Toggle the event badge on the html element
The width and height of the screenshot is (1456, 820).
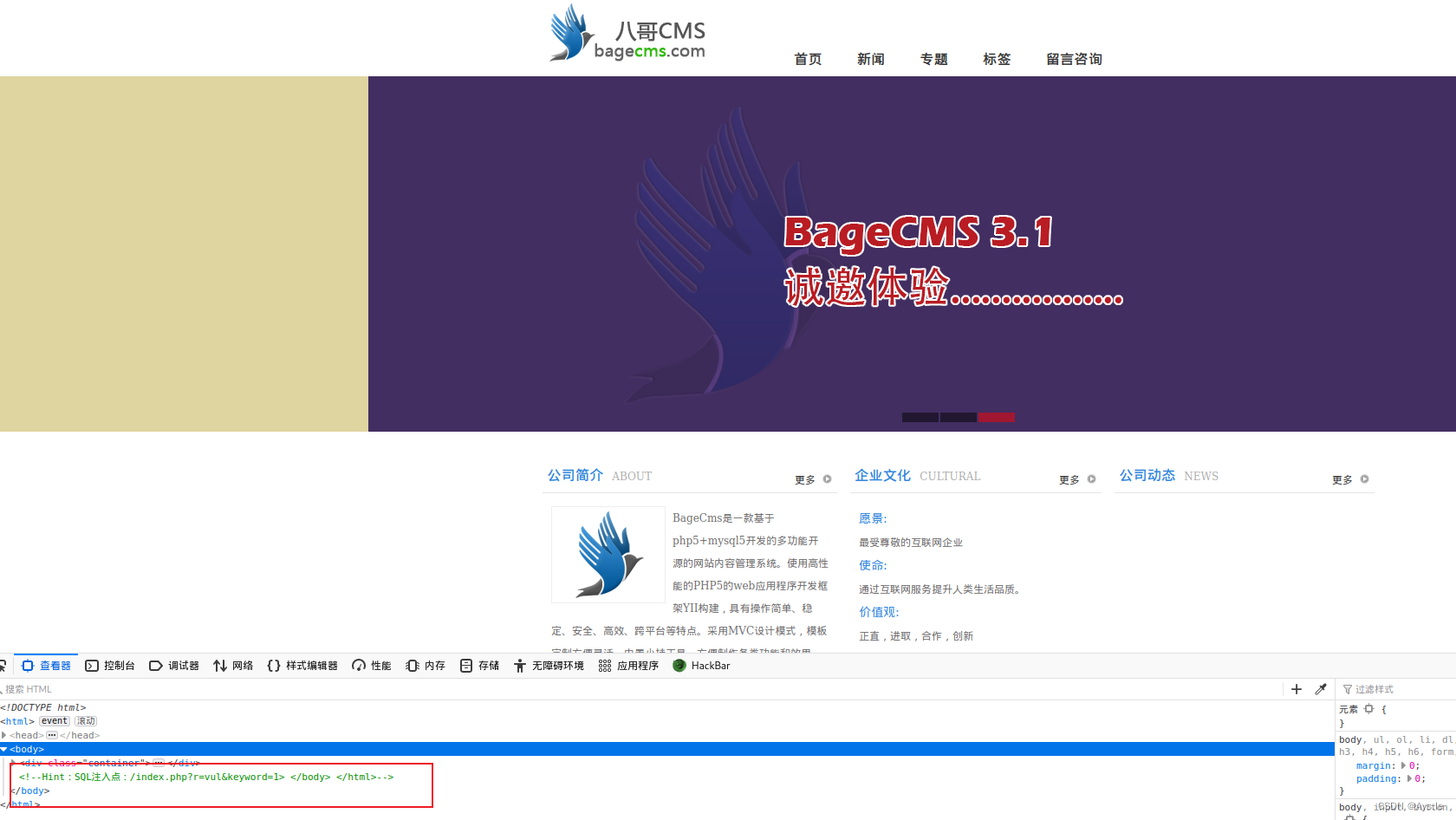(54, 720)
